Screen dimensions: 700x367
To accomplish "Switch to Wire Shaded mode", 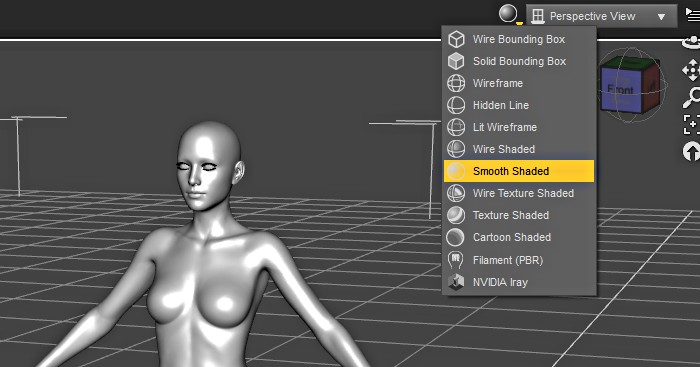I will pyautogui.click(x=519, y=149).
